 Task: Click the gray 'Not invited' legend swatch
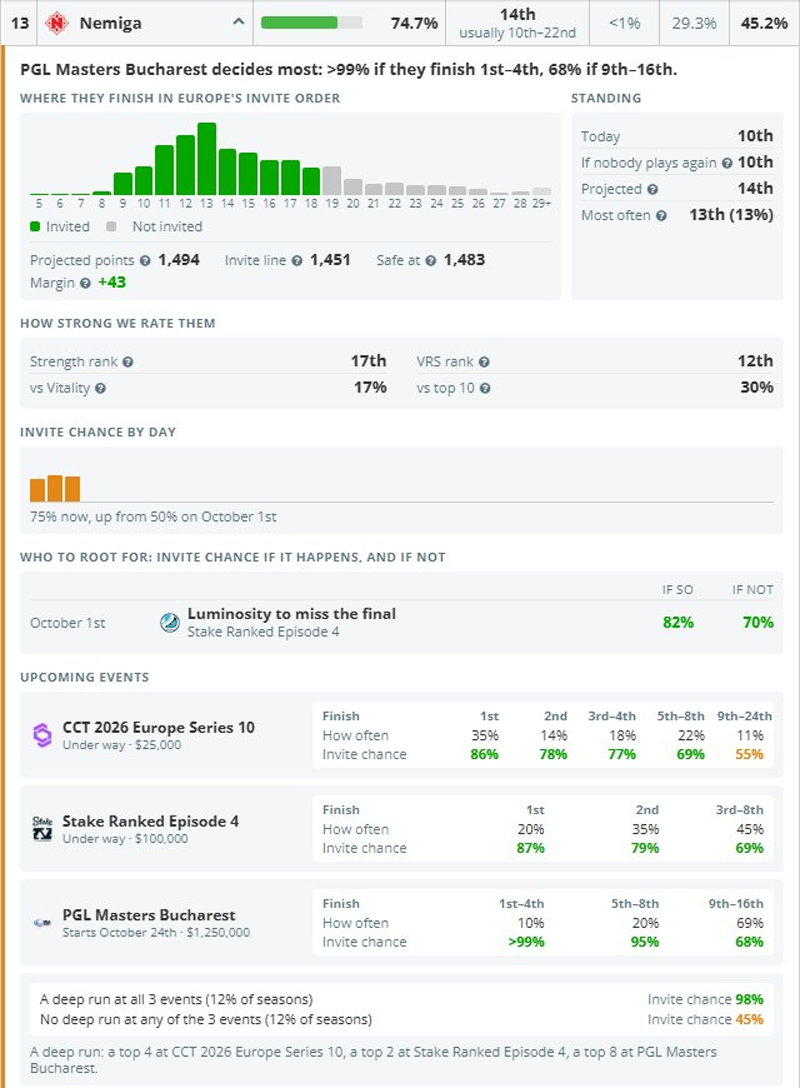111,227
